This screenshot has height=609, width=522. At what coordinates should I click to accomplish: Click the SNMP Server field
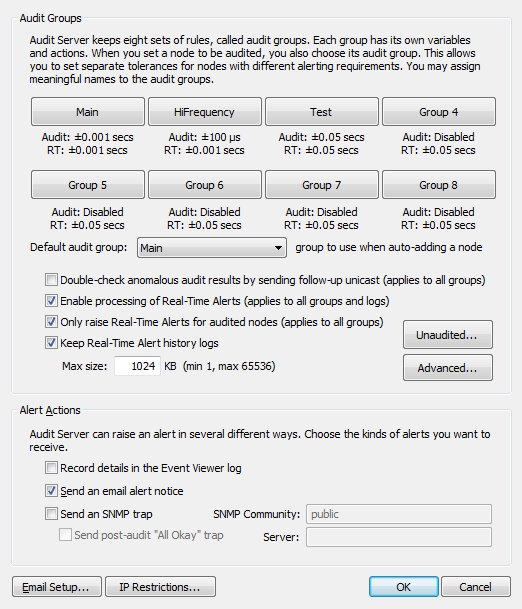click(x=399, y=537)
